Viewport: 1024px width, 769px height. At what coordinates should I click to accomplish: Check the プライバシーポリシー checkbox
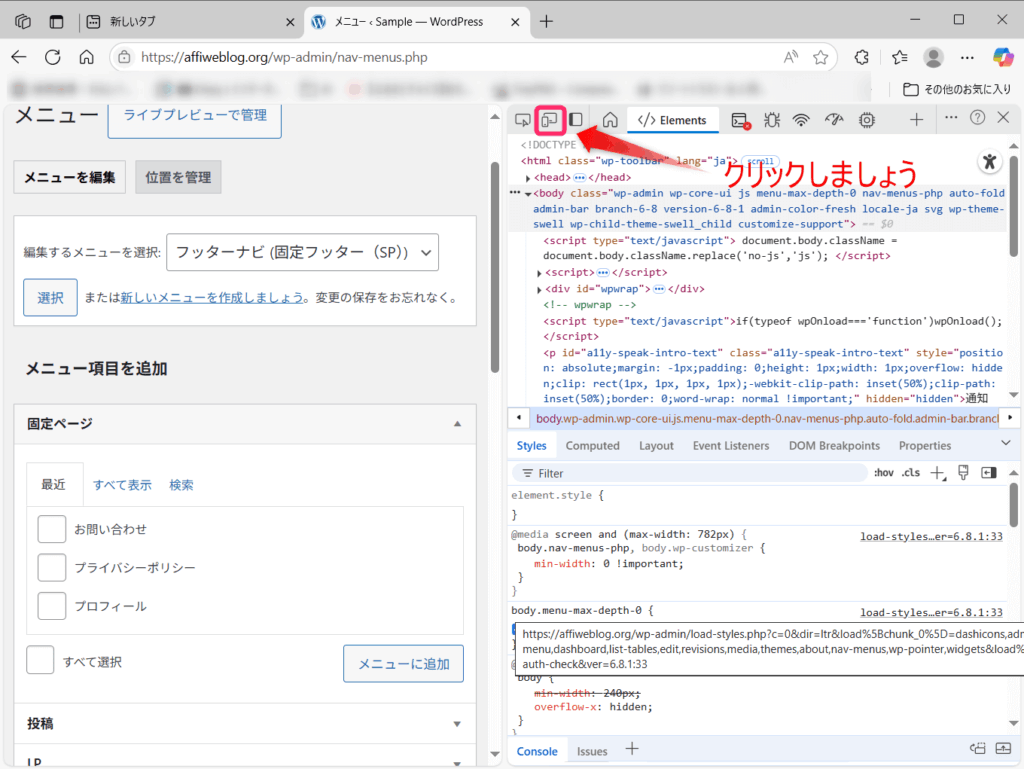point(52,567)
